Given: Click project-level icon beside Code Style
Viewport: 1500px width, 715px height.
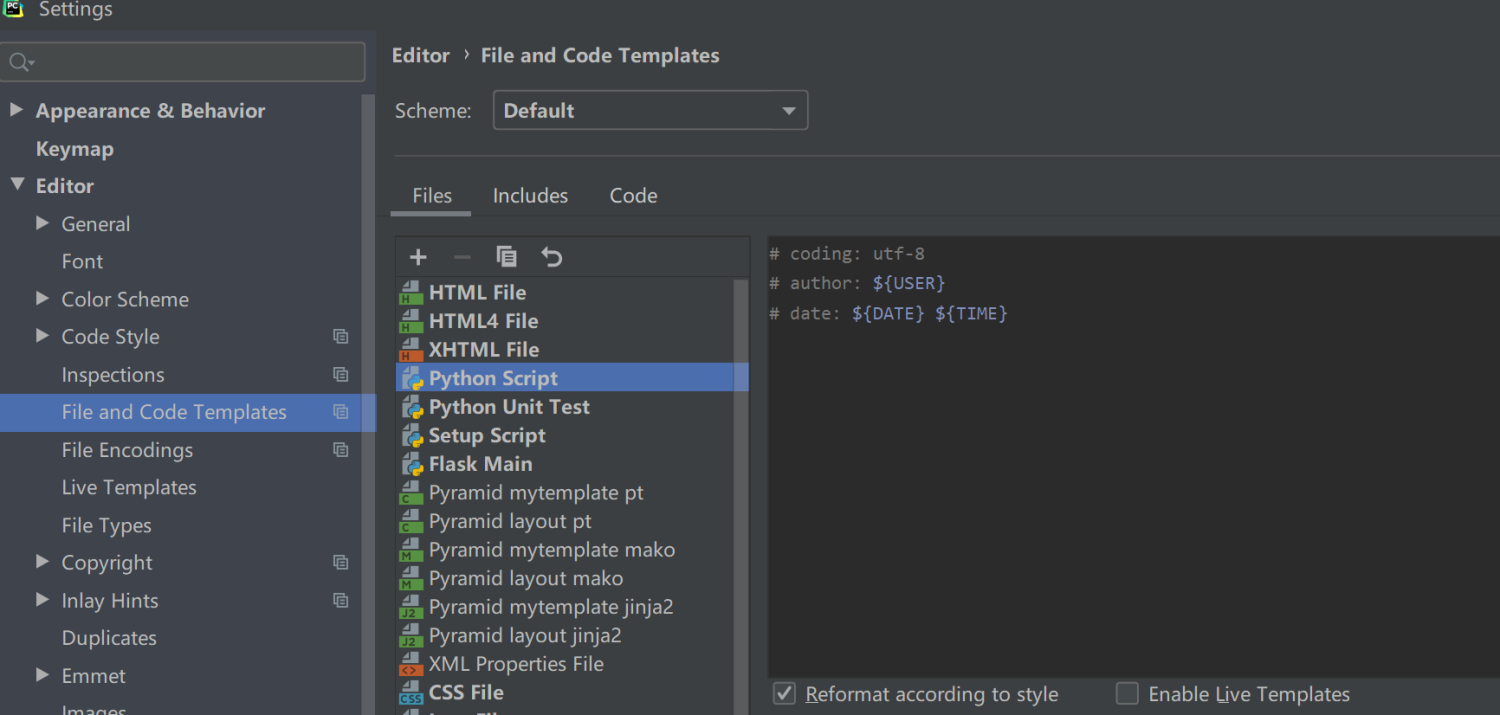Looking at the screenshot, I should [341, 337].
